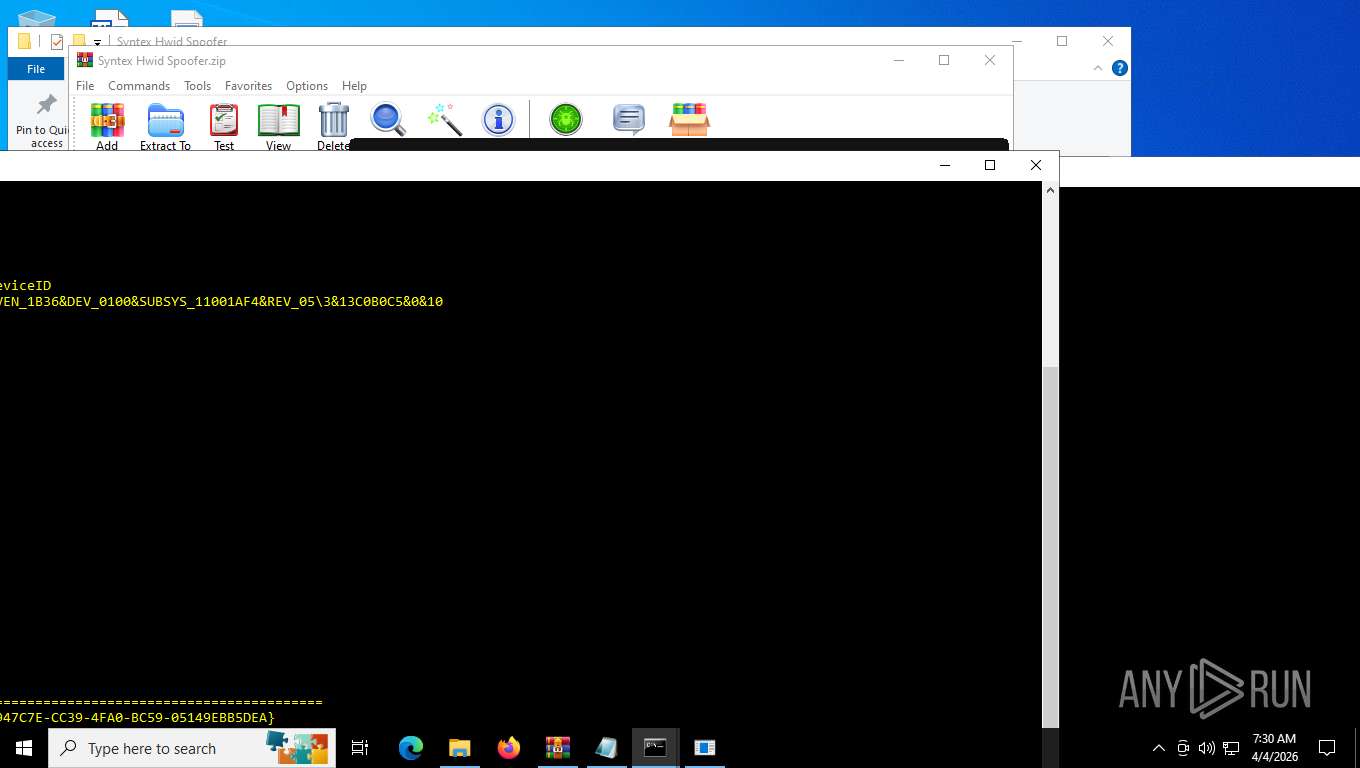Close the WinRAR window

coord(990,60)
